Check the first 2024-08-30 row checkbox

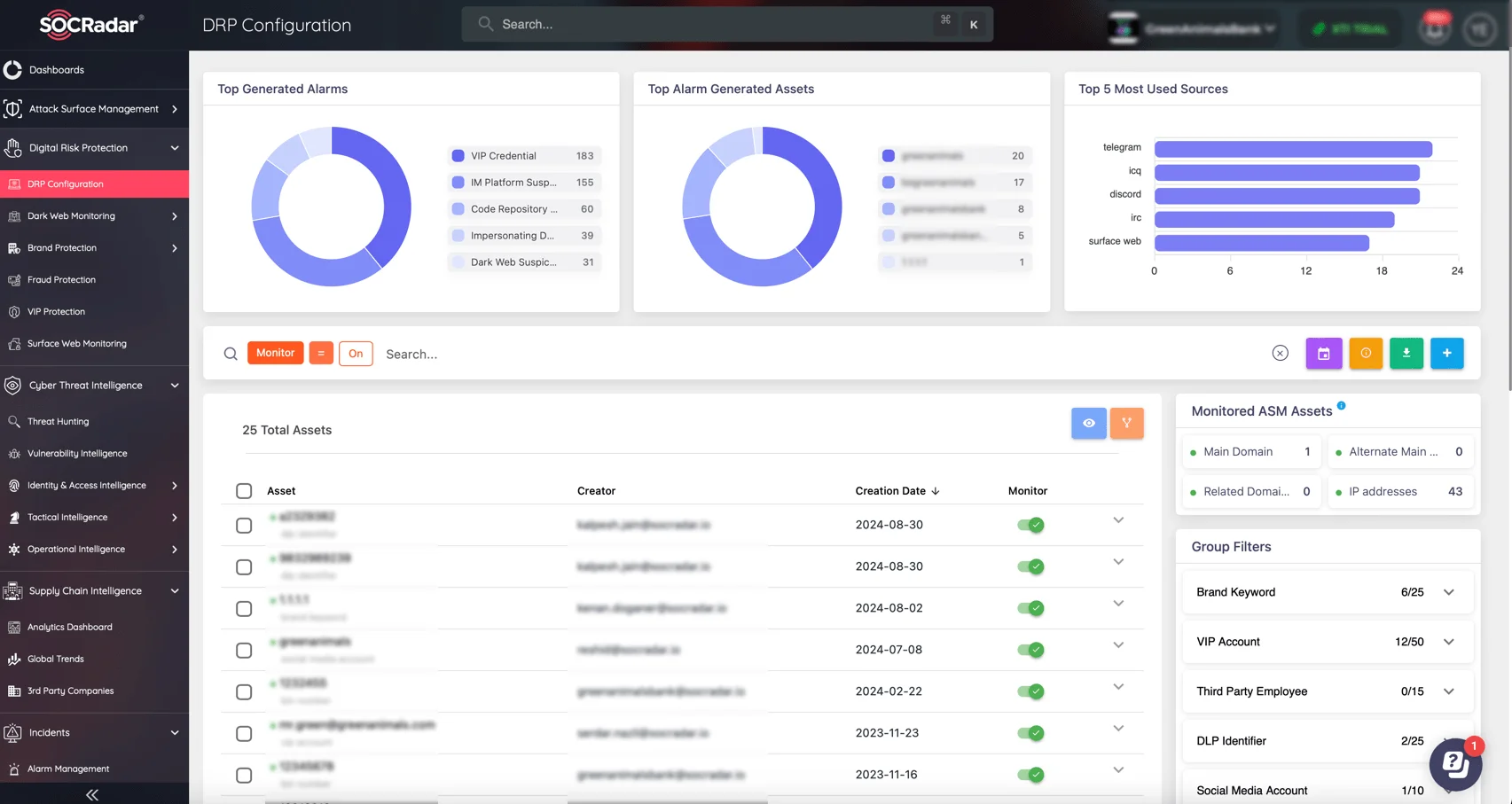[244, 525]
